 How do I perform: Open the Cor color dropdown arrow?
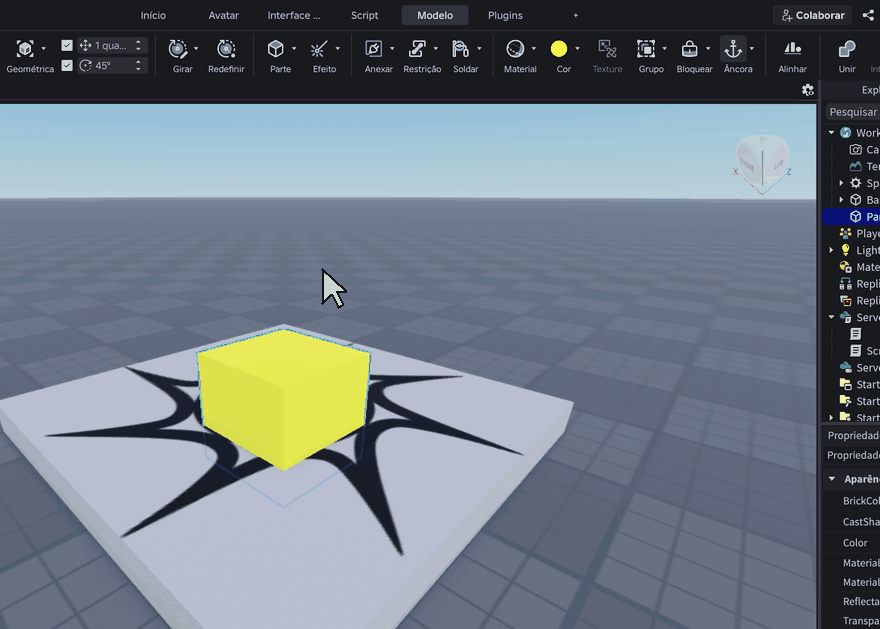tap(577, 49)
